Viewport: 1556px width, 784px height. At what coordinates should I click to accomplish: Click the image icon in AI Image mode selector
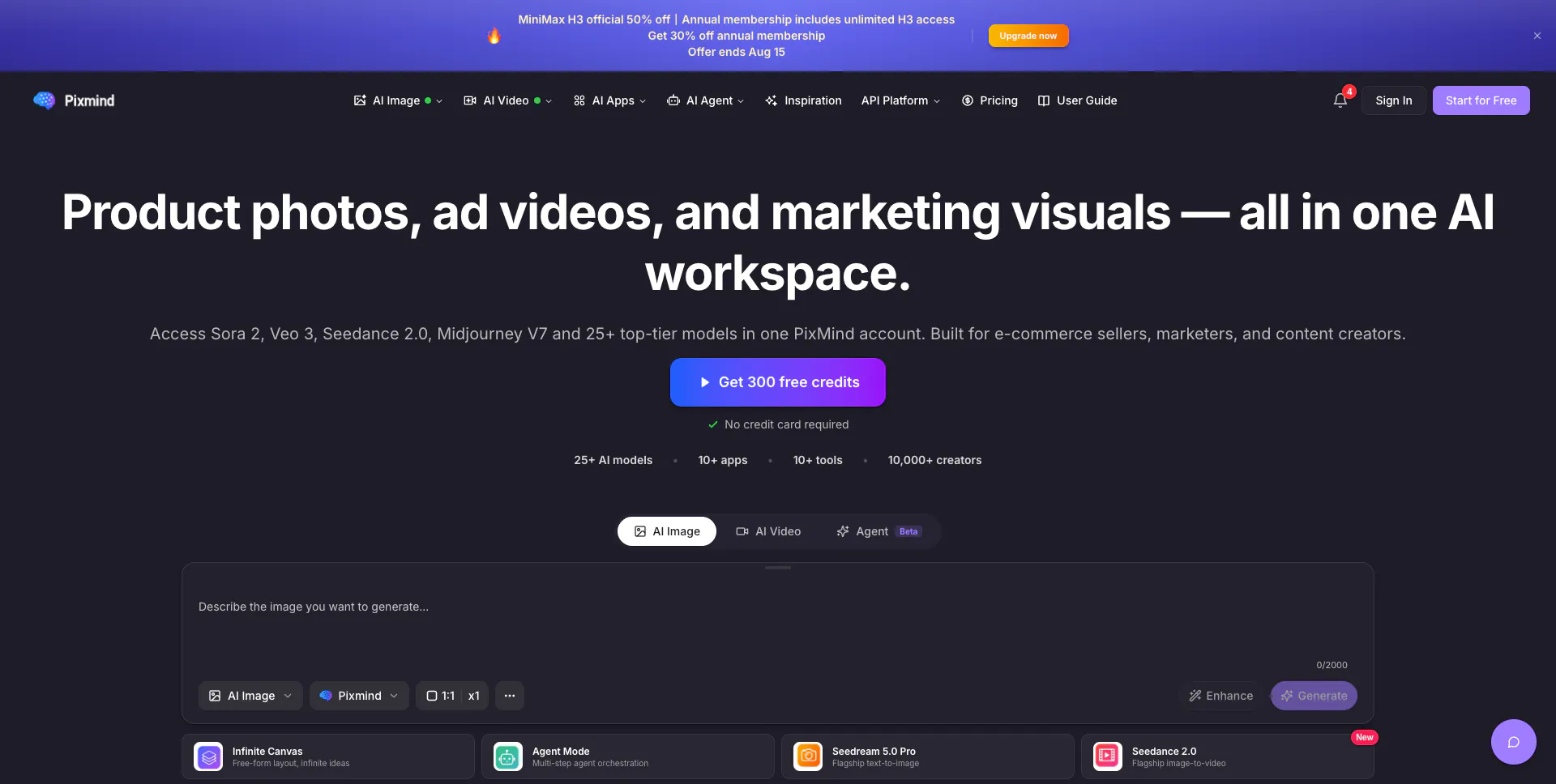tap(215, 696)
